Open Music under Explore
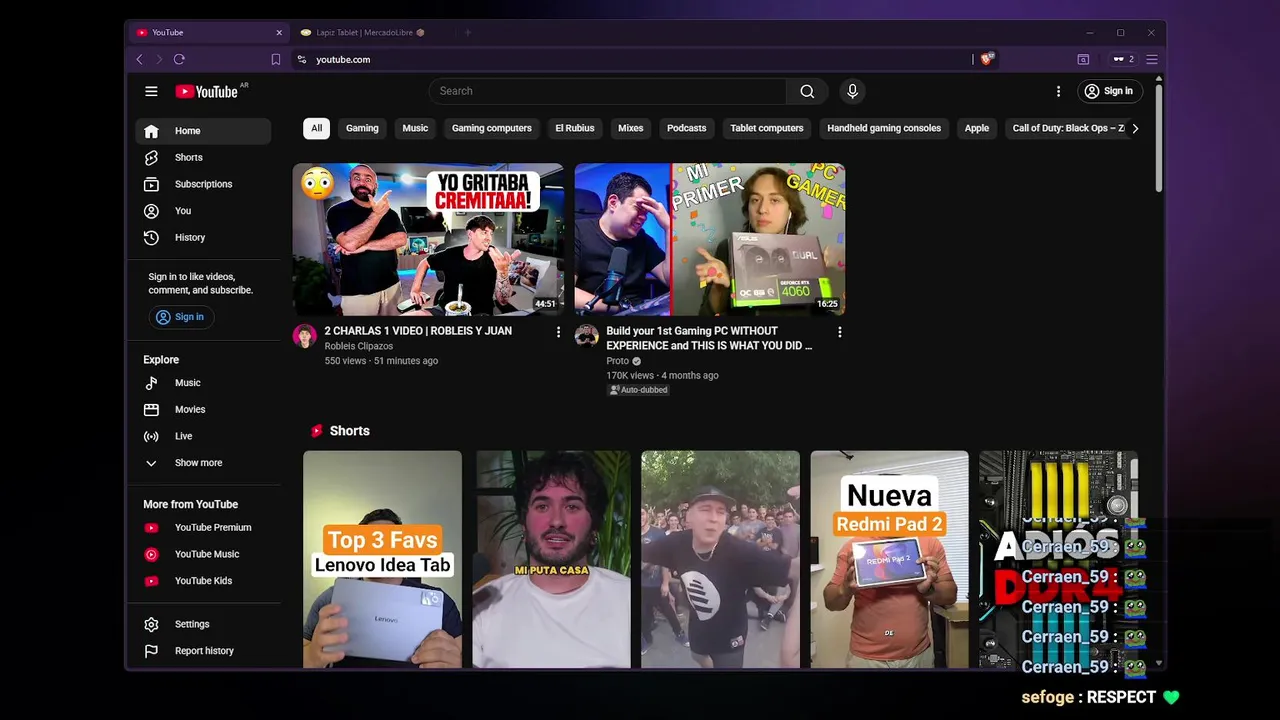Viewport: 1280px width, 720px height. pyautogui.click(x=203, y=383)
